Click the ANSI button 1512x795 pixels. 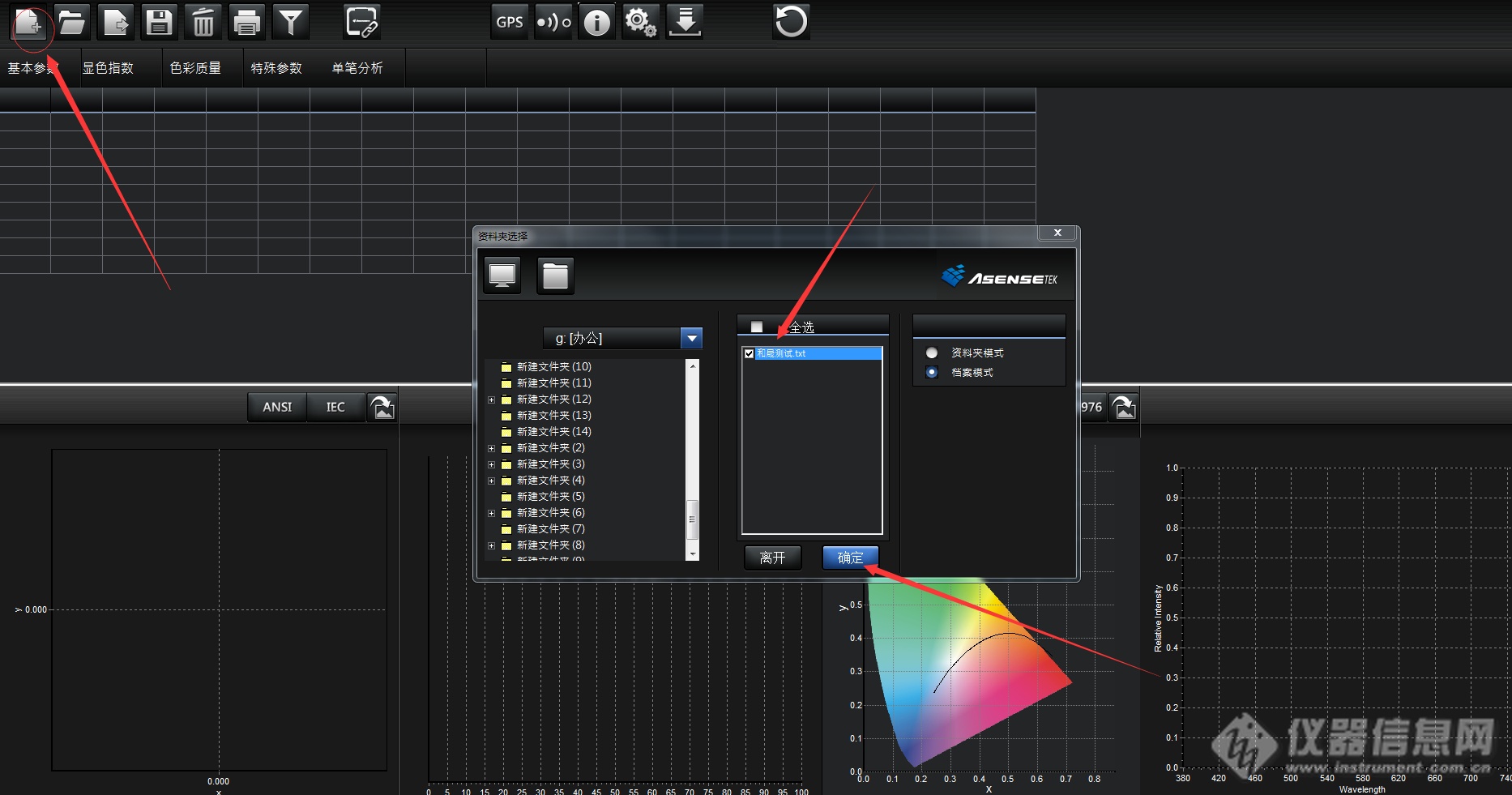click(277, 407)
